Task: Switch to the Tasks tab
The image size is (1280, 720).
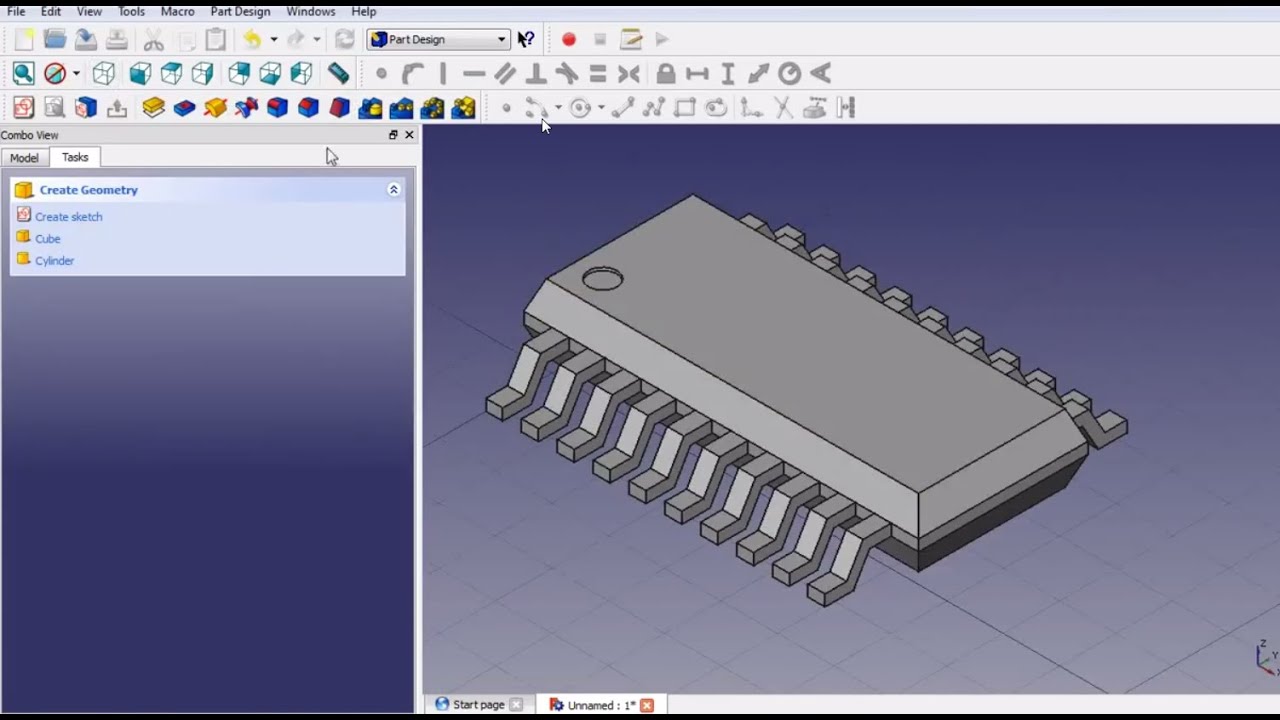Action: pos(75,157)
